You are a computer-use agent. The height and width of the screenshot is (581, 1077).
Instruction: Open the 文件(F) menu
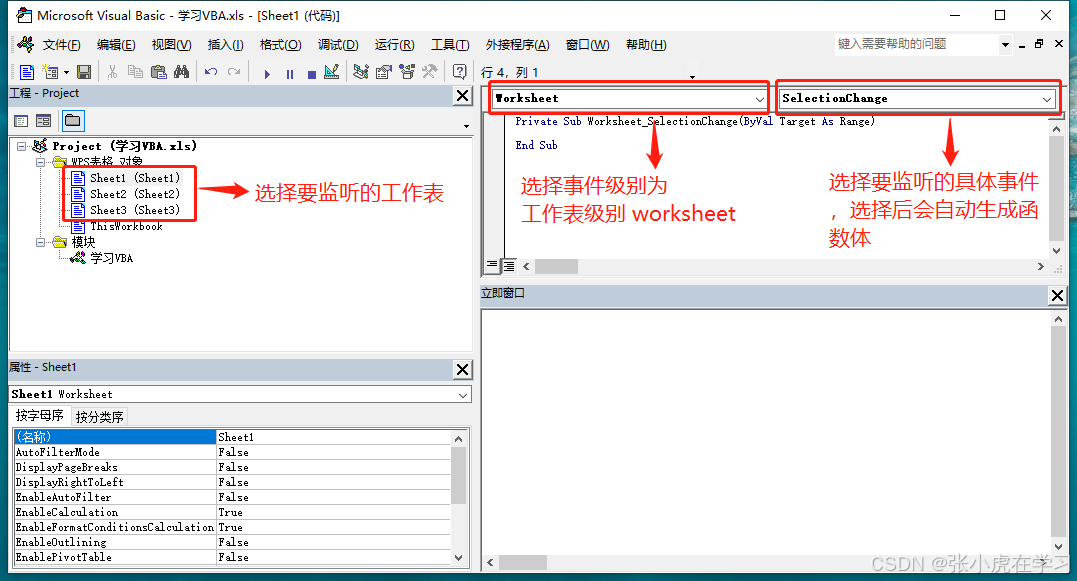(61, 45)
